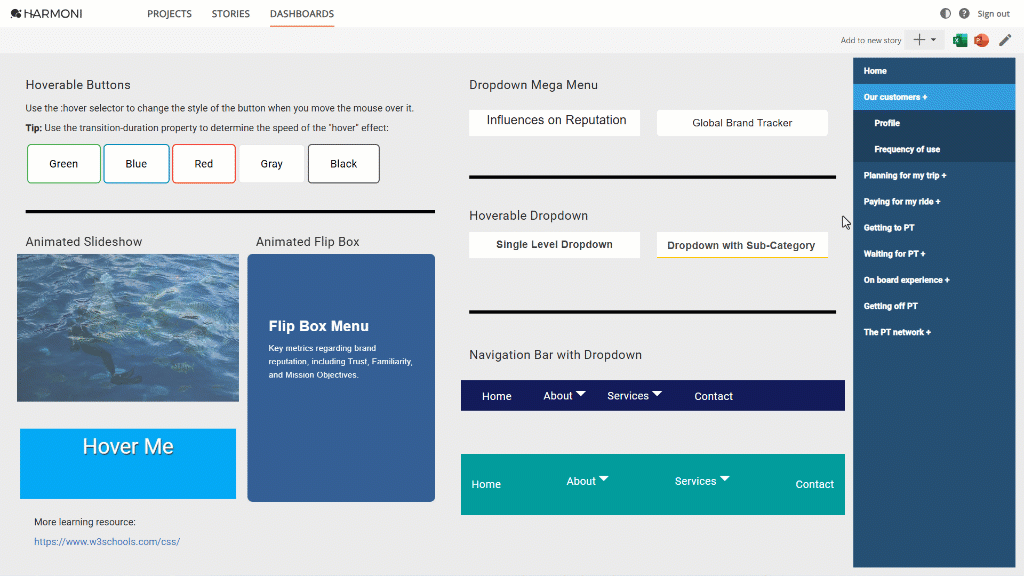Open Global Brand Tracker mega menu
Image resolution: width=1024 pixels, height=576 pixels.
pos(742,123)
